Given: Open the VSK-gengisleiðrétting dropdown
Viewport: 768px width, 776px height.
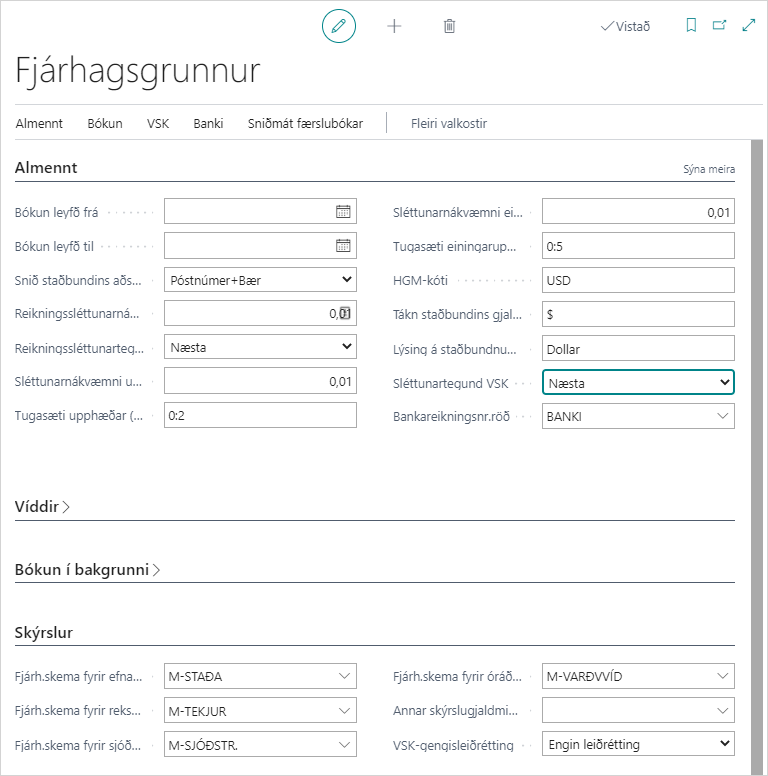Looking at the screenshot, I should [638, 744].
